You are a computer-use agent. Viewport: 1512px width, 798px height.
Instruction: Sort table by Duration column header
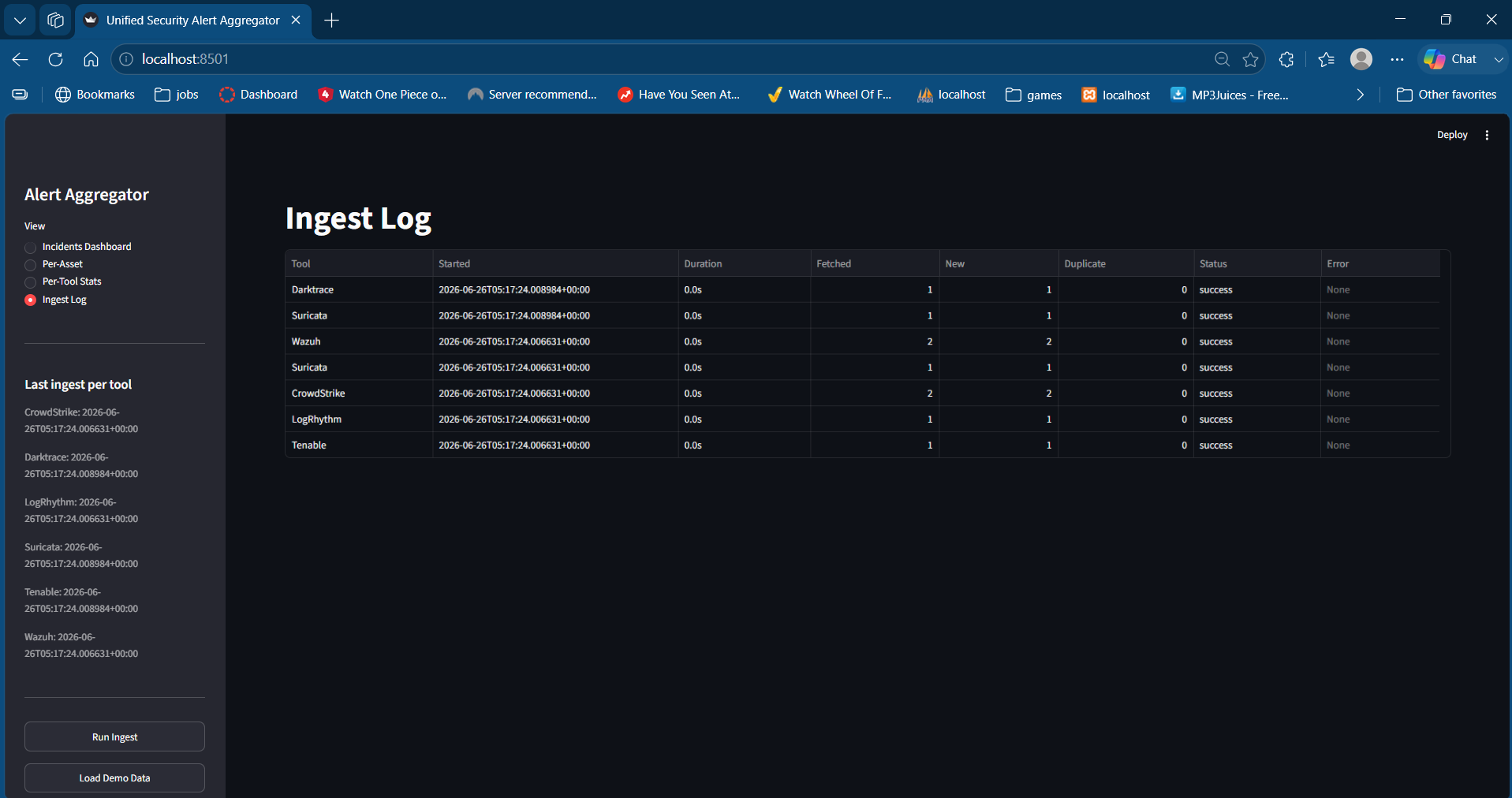[744, 263]
